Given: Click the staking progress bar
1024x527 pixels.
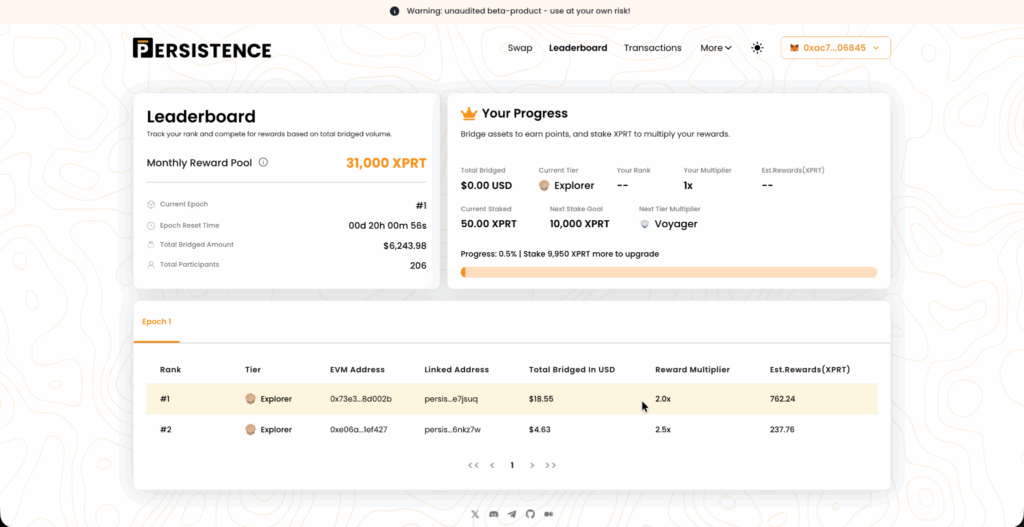Looking at the screenshot, I should [668, 272].
